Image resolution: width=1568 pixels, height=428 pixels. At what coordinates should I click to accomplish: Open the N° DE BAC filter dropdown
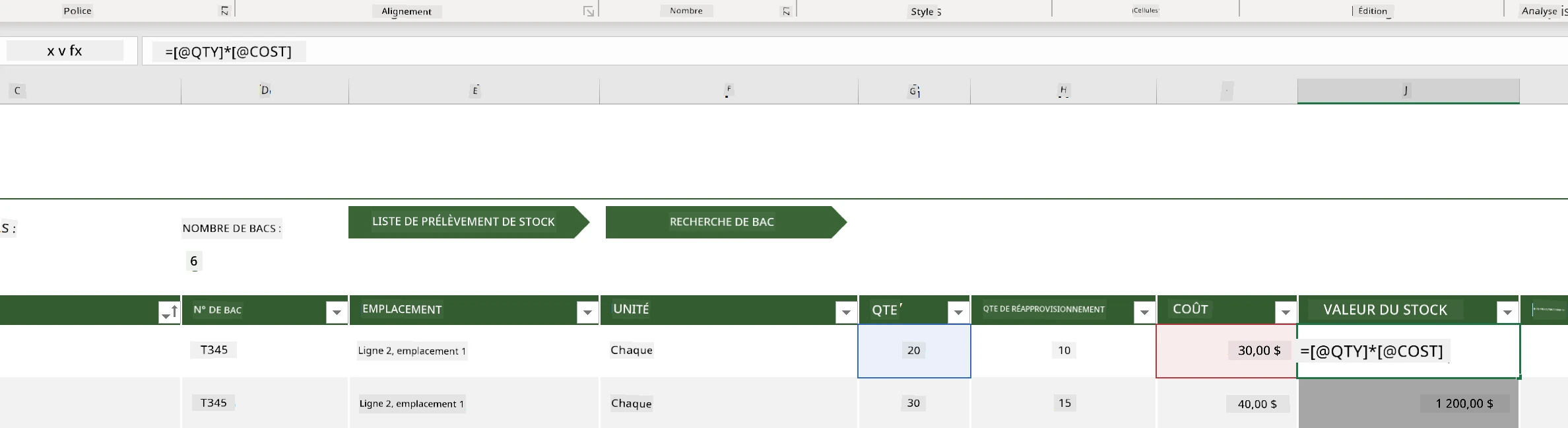click(x=337, y=312)
